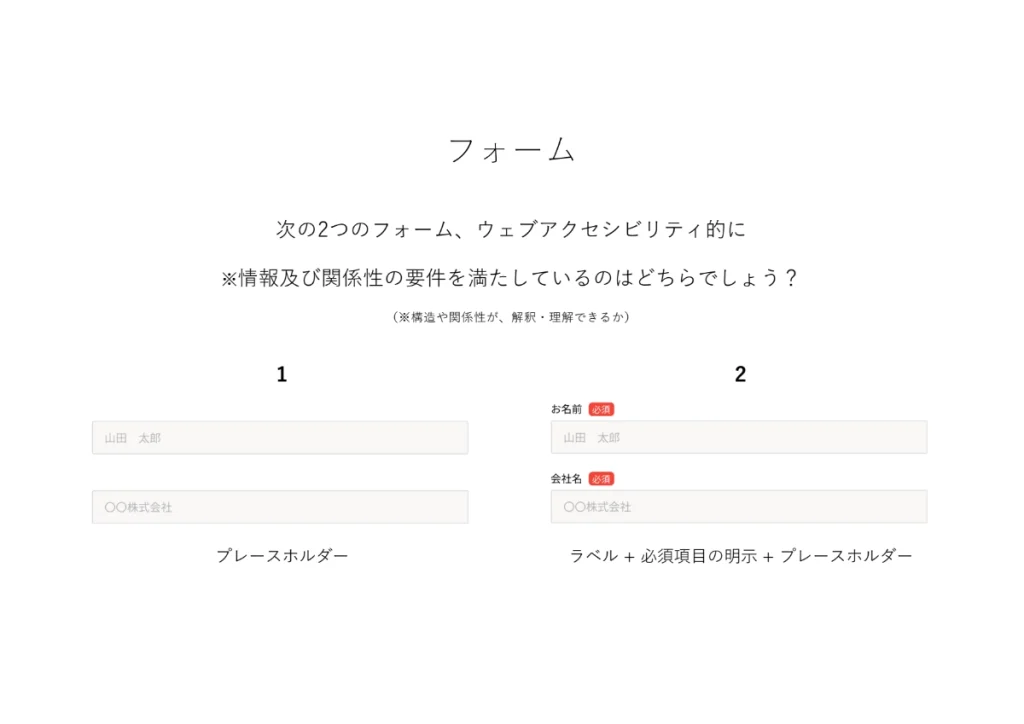The height and width of the screenshot is (724, 1024).
Task: Click the フォーム heading title
Action: click(x=511, y=150)
